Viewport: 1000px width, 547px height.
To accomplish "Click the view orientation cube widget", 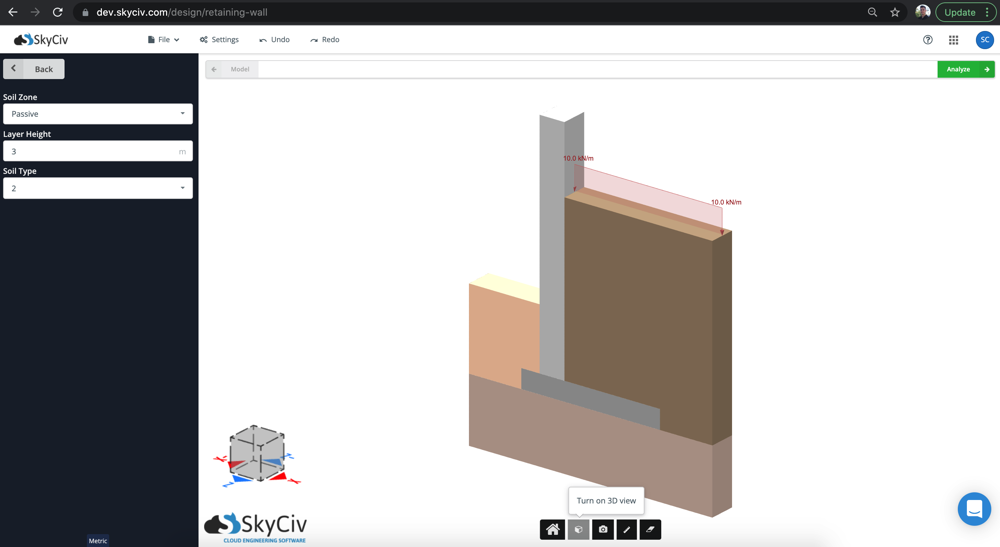I will coord(257,454).
